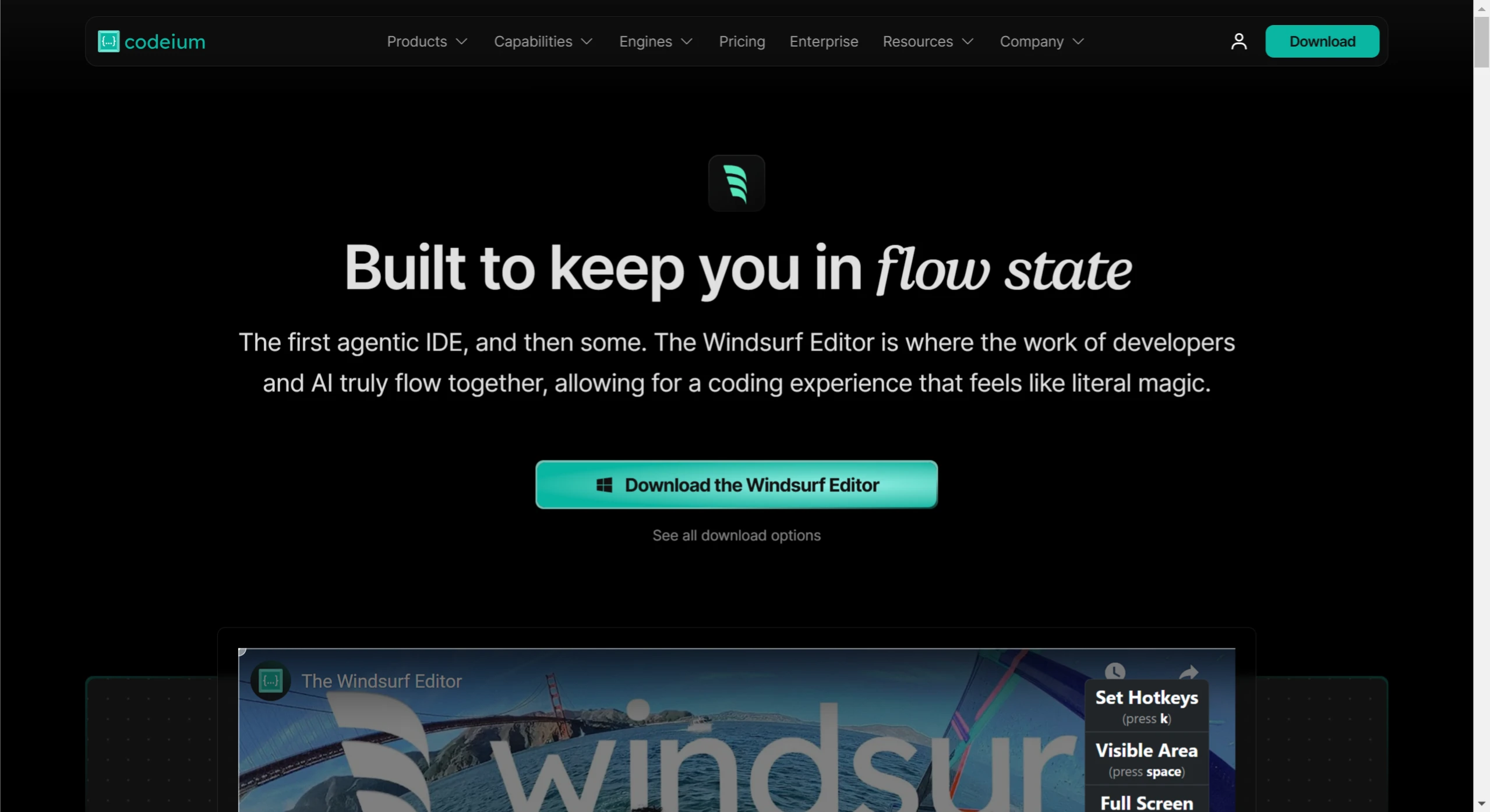Select the Pricing menu tab
The width and height of the screenshot is (1490, 812).
click(742, 41)
